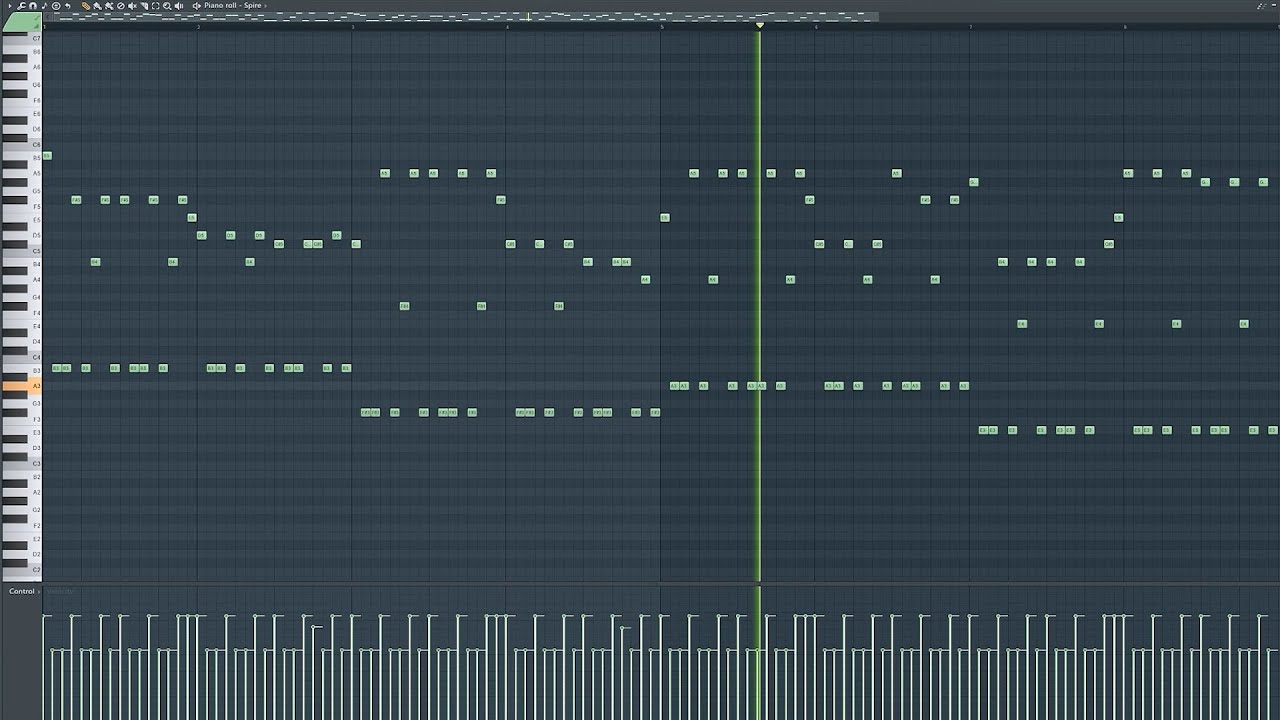1280x720 pixels.
Task: Play the highlighted orange A3 piano key
Action: pyautogui.click(x=21, y=386)
